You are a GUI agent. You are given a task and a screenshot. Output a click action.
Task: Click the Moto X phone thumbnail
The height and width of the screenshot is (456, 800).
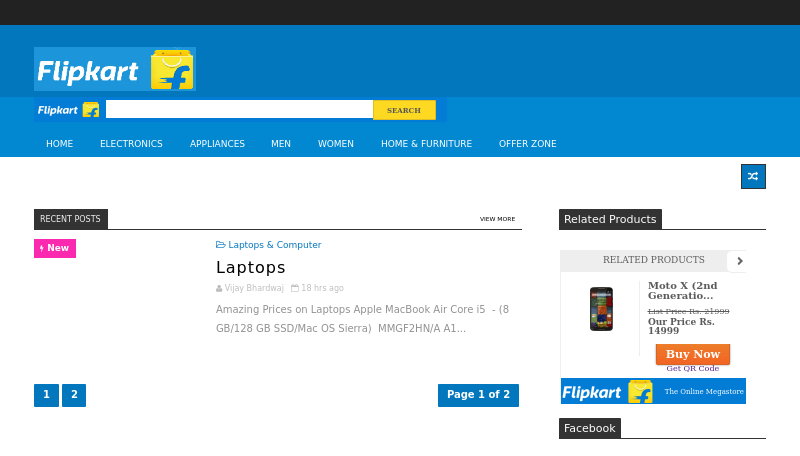[x=601, y=309]
